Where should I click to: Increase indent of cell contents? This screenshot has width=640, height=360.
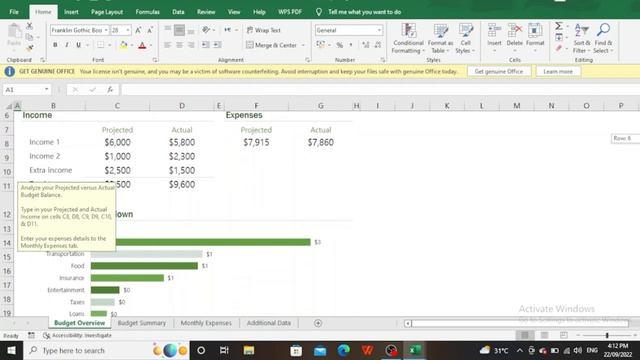click(x=218, y=45)
